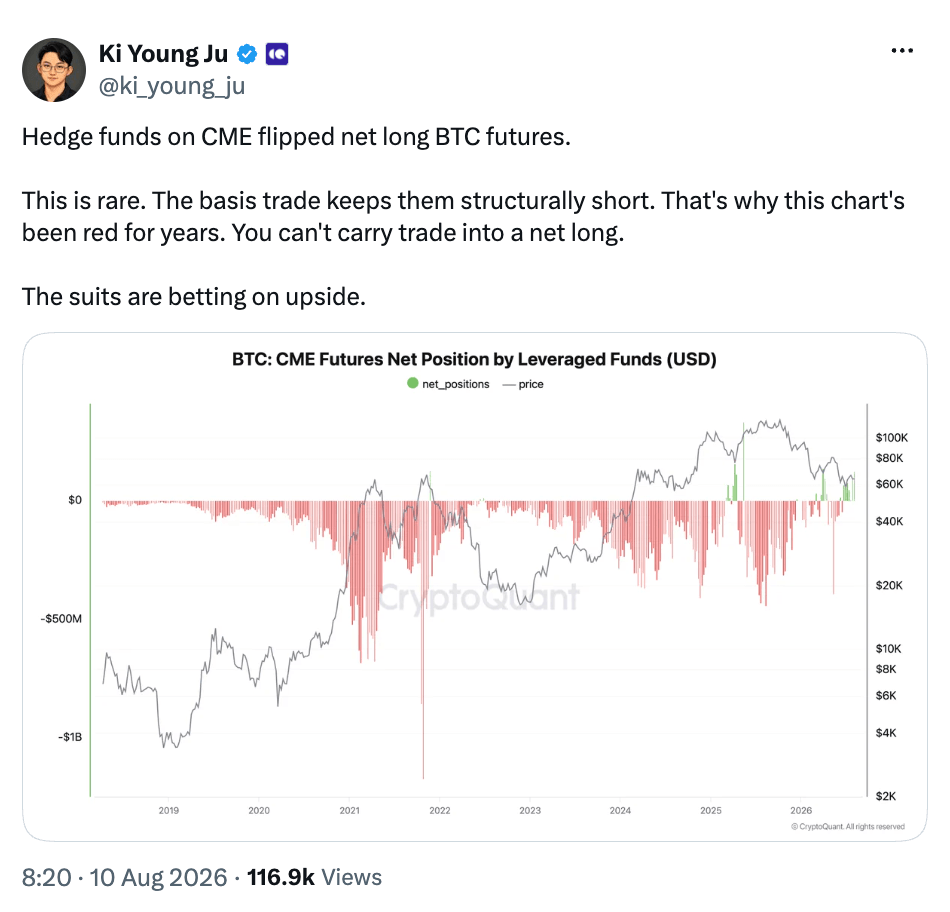The width and height of the screenshot is (950, 912).
Task: Click the 2026 x-axis label
Action: point(801,810)
